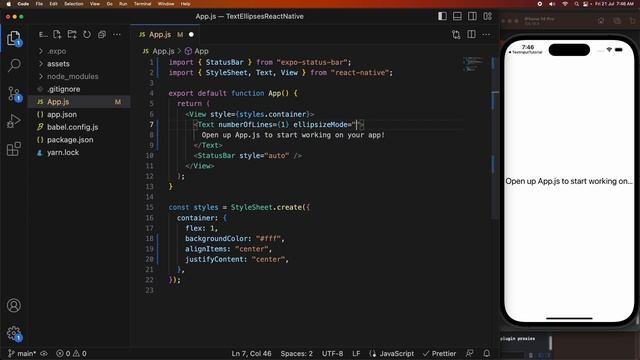The width and height of the screenshot is (640, 360).
Task: Refresh the Explorer file tree
Action: (87, 35)
